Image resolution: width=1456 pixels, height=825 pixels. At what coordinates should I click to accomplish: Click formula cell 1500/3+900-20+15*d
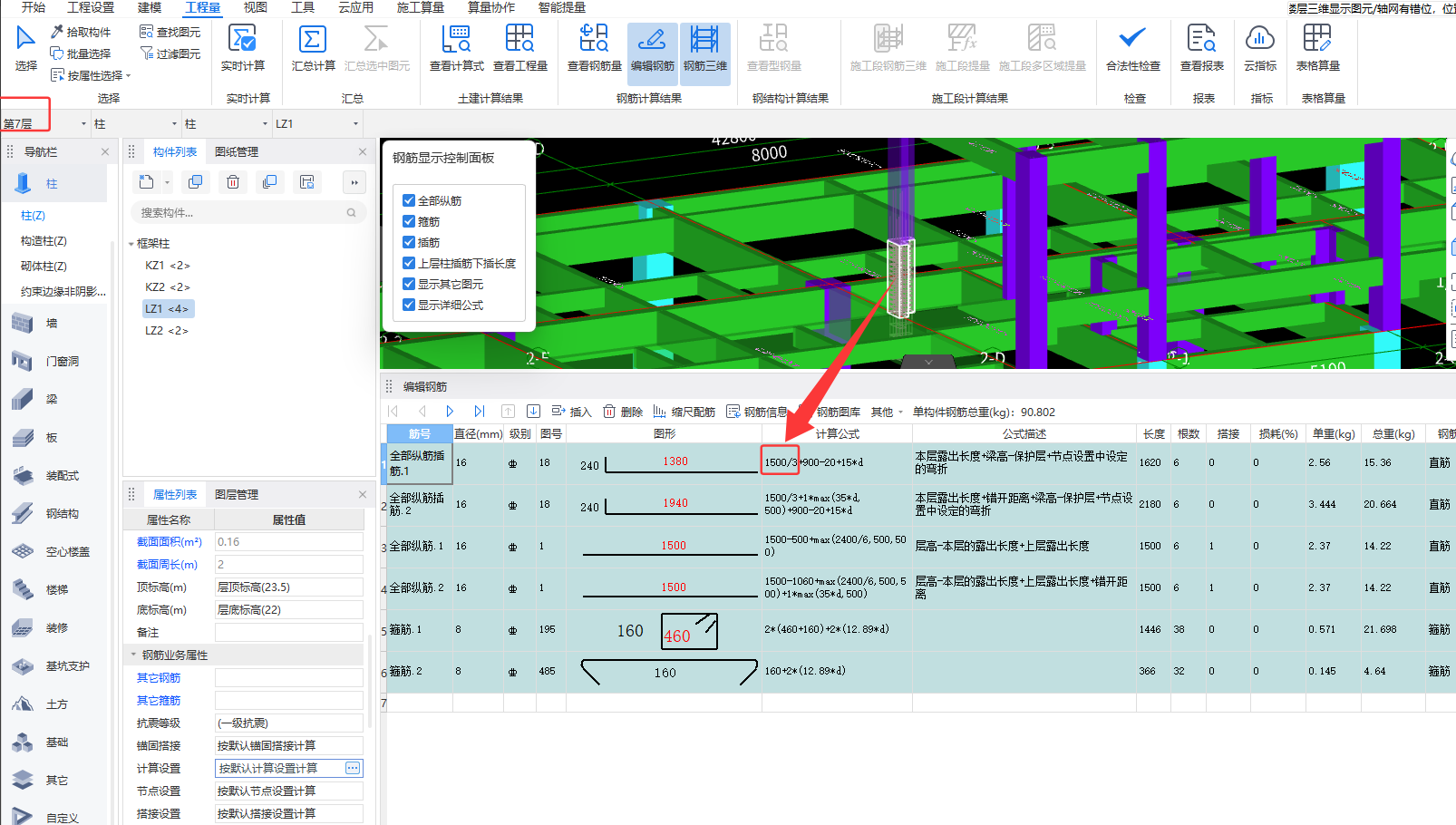tap(837, 463)
